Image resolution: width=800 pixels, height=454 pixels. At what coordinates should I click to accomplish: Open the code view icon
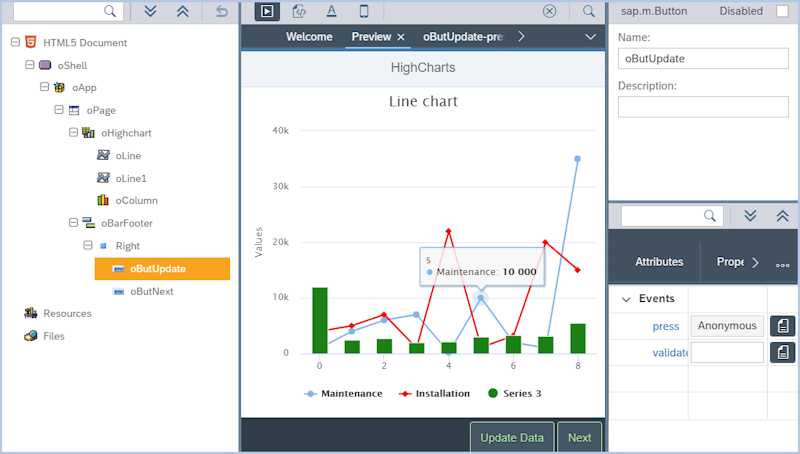pyautogui.click(x=299, y=11)
